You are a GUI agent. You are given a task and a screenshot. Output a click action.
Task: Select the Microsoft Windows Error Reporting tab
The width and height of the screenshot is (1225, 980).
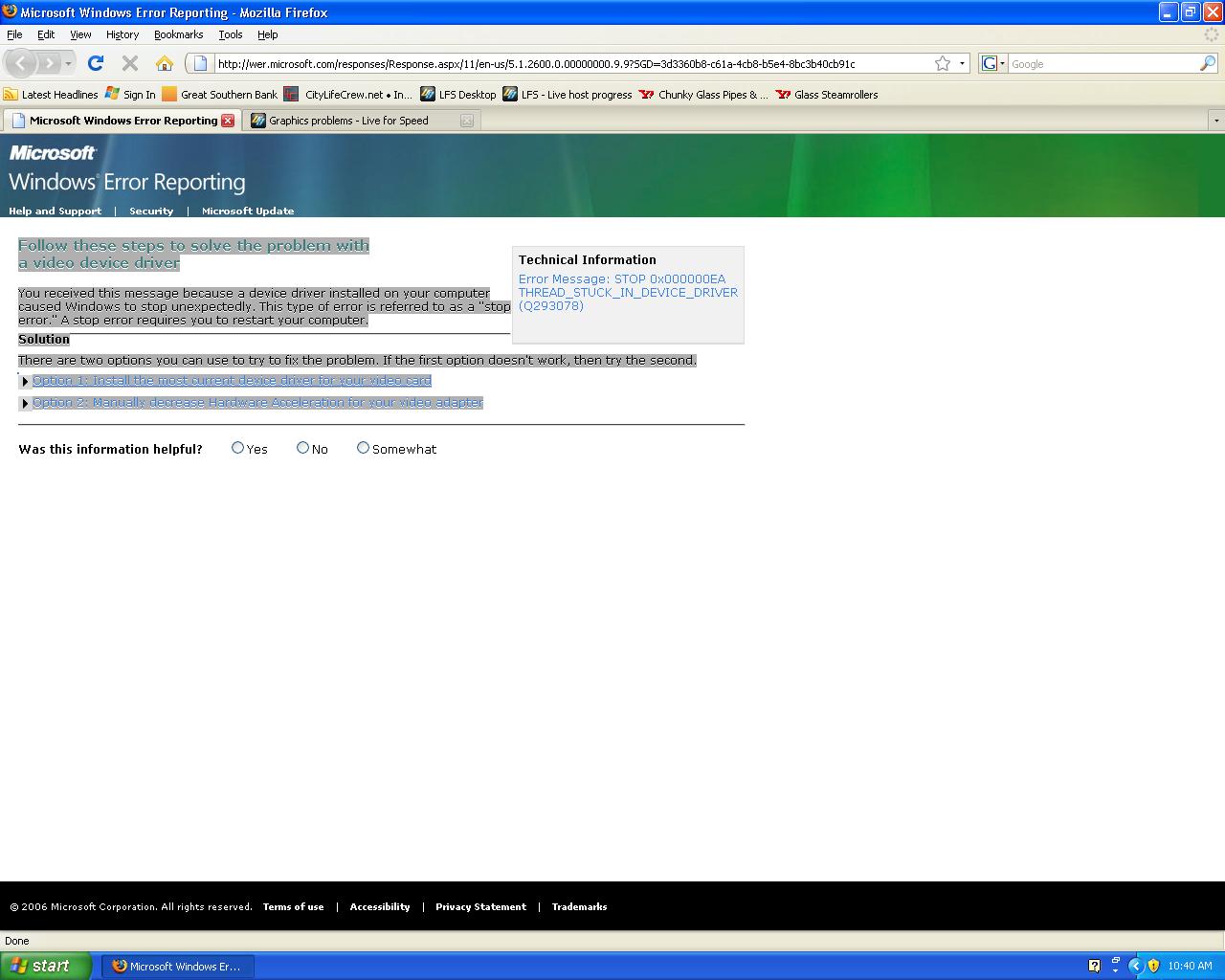tap(122, 121)
